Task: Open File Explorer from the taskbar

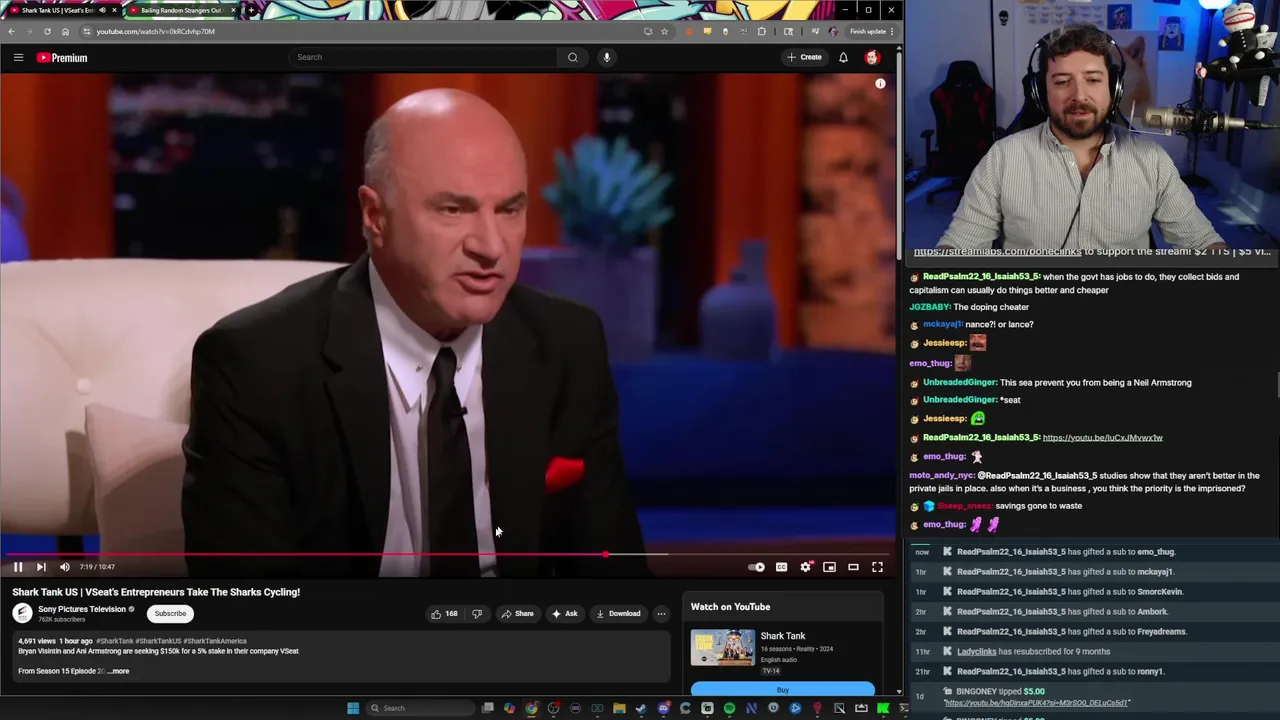Action: pyautogui.click(x=619, y=708)
